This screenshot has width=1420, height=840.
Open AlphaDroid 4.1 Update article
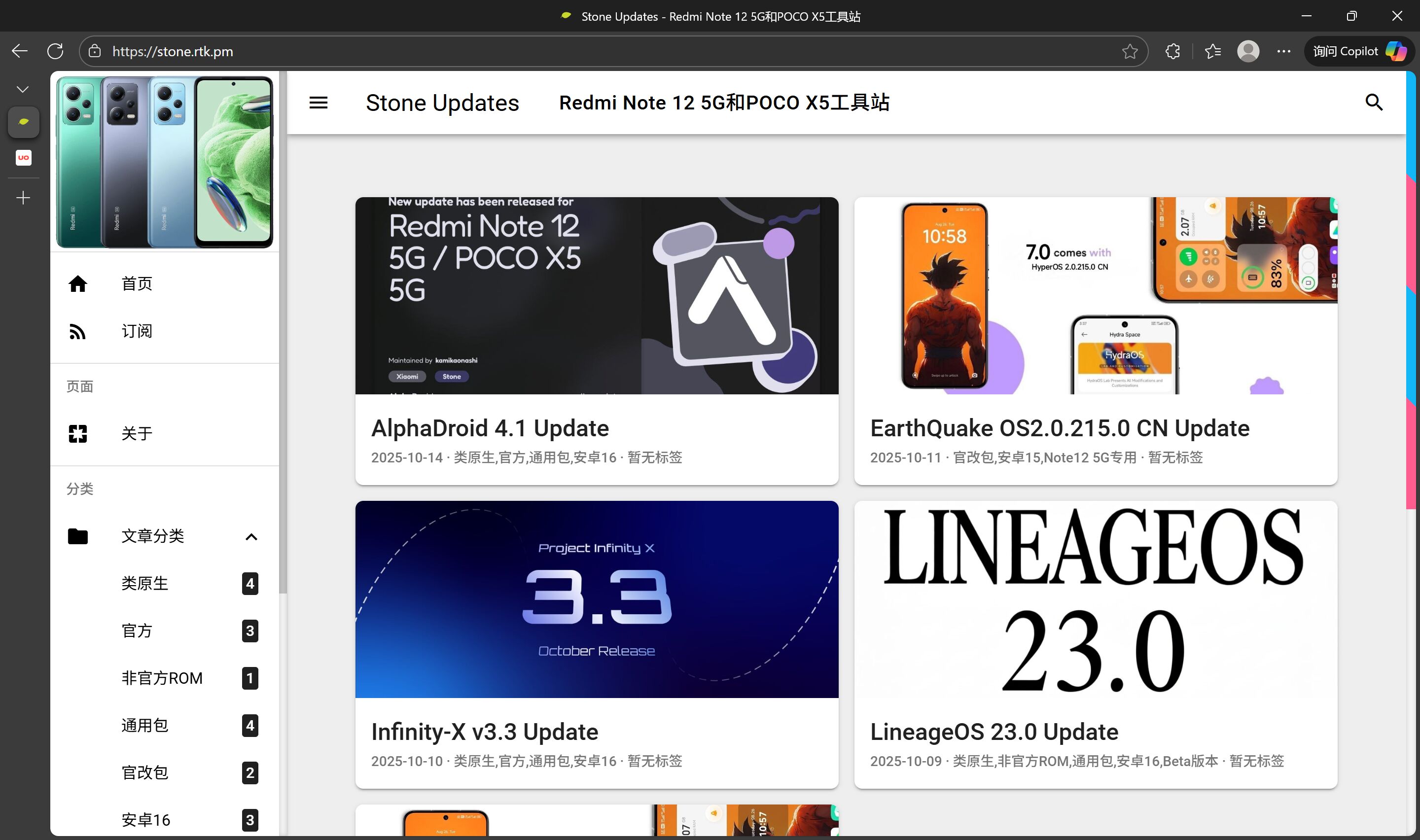click(490, 428)
